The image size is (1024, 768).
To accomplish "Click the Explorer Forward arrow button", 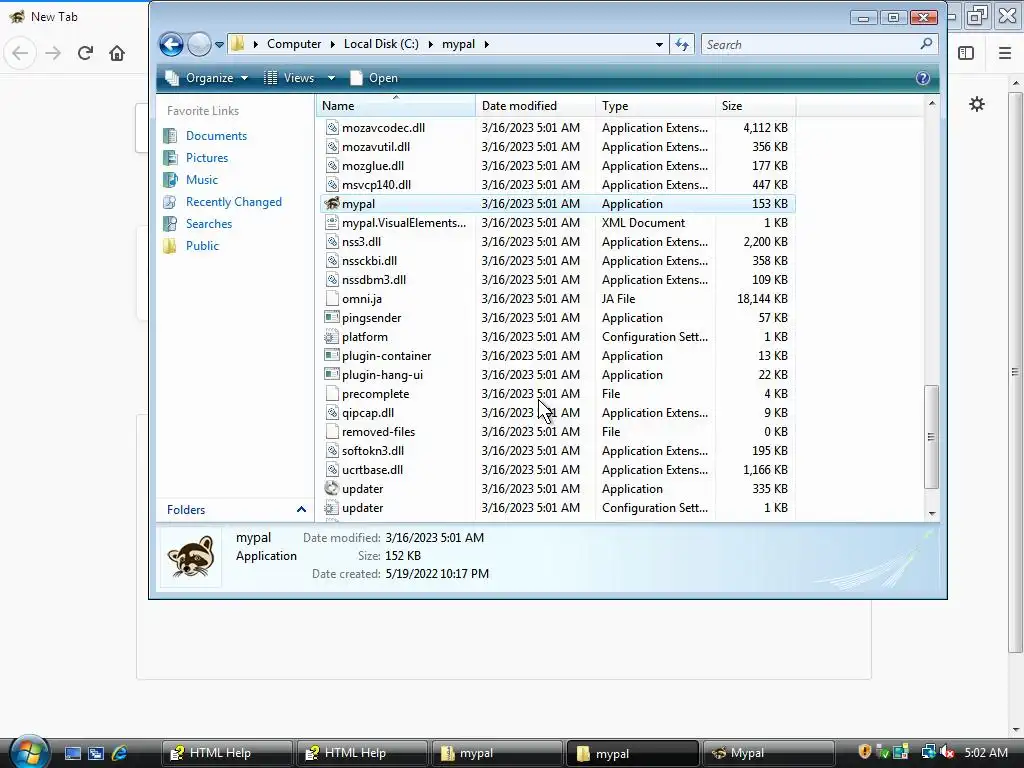I will 199,44.
